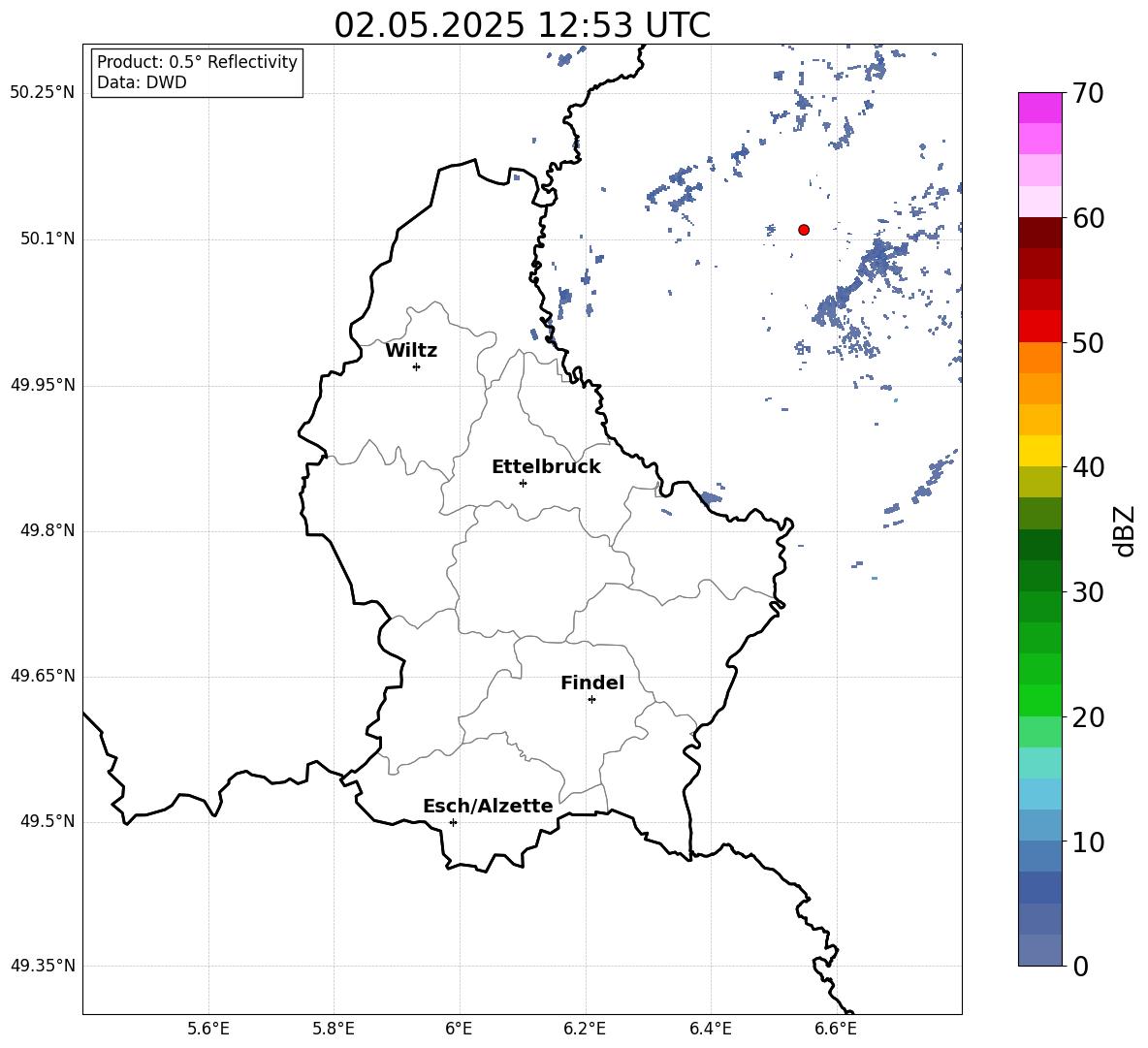Click the 'Wiltz' label

411,351
